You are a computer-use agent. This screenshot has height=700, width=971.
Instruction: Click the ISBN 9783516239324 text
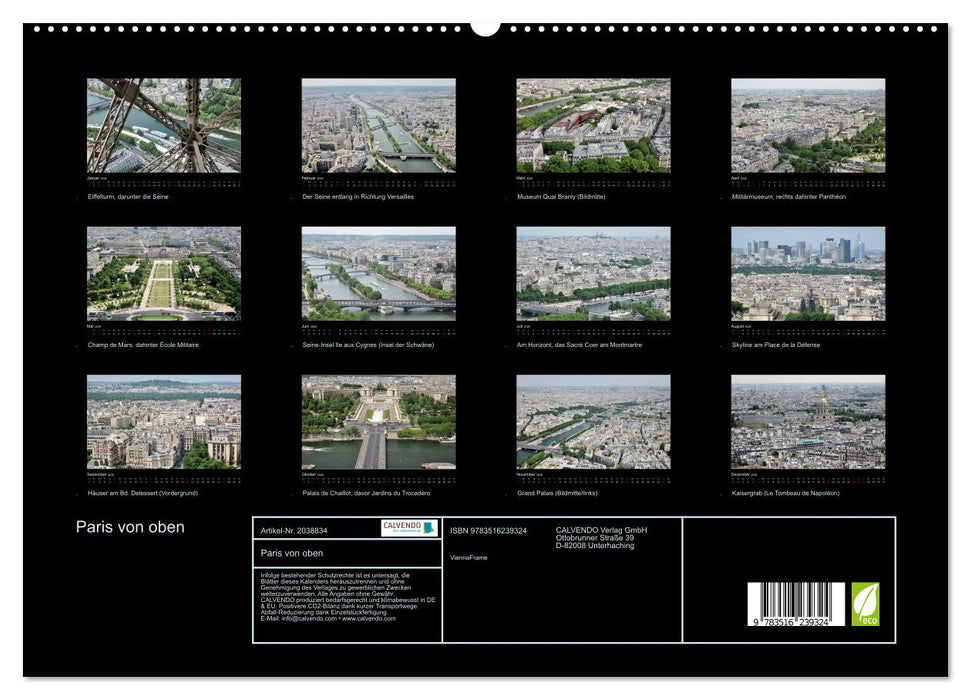point(489,530)
